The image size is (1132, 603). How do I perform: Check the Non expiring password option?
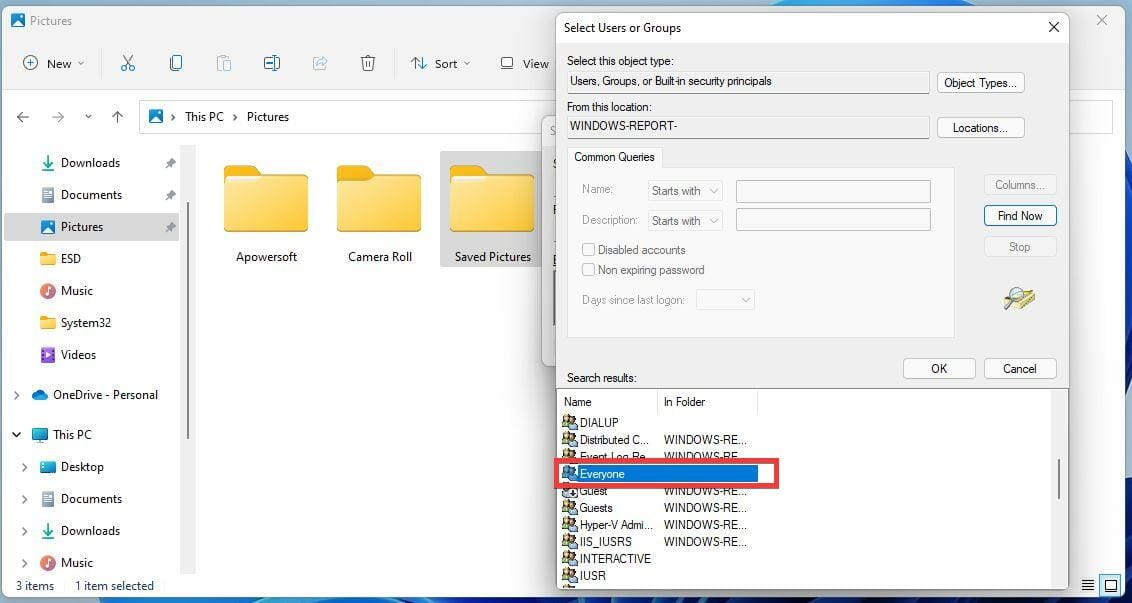(x=588, y=270)
